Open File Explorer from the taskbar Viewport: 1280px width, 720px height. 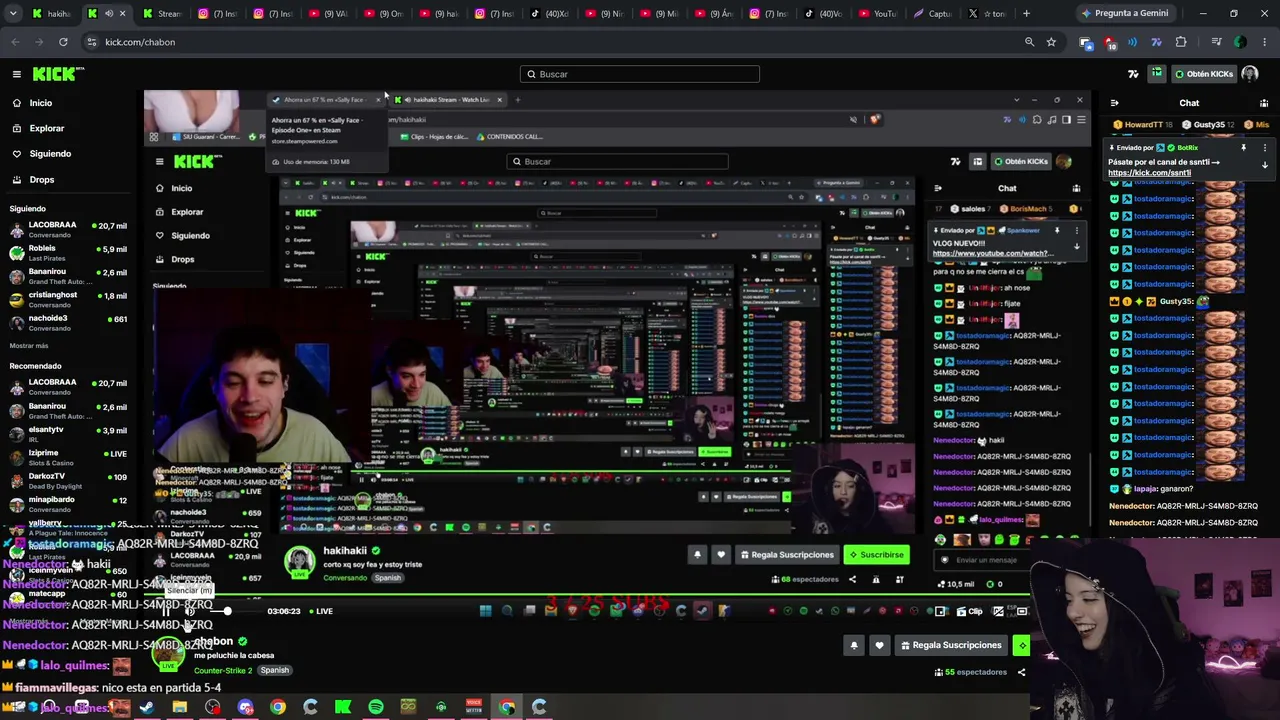click(180, 708)
